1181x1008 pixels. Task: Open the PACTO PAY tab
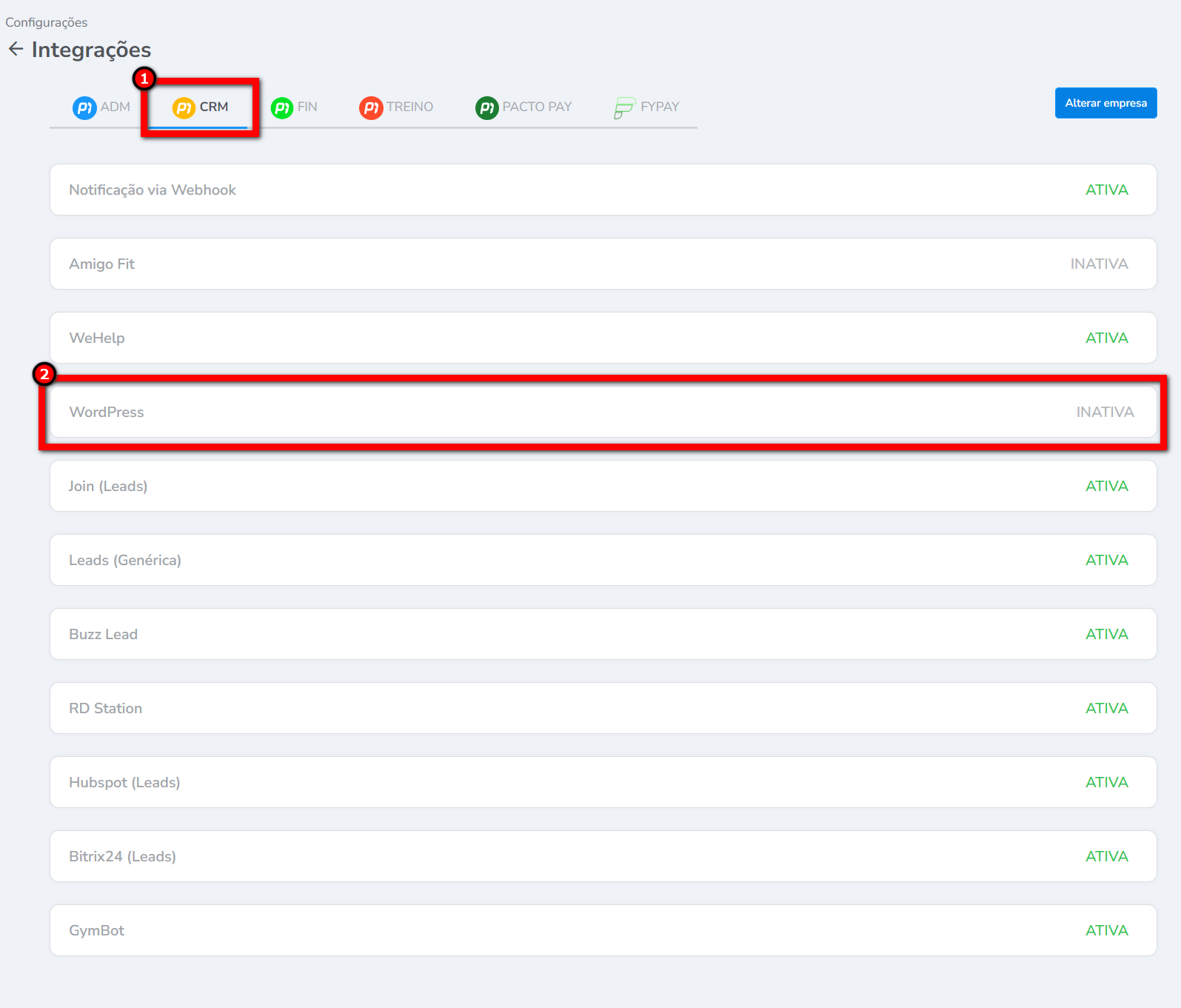tap(537, 107)
